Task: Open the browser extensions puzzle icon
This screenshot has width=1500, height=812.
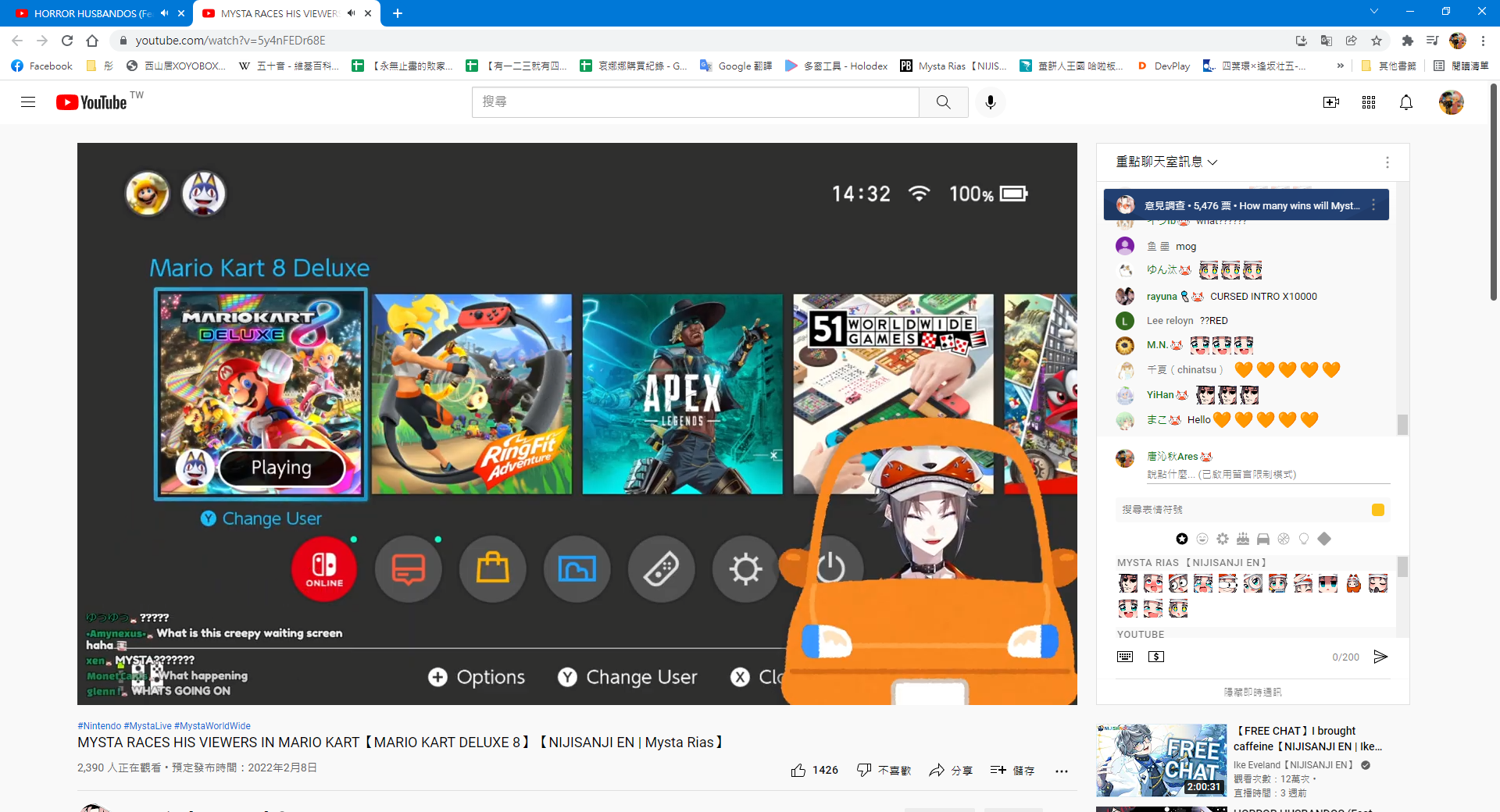Action: pos(1407,41)
